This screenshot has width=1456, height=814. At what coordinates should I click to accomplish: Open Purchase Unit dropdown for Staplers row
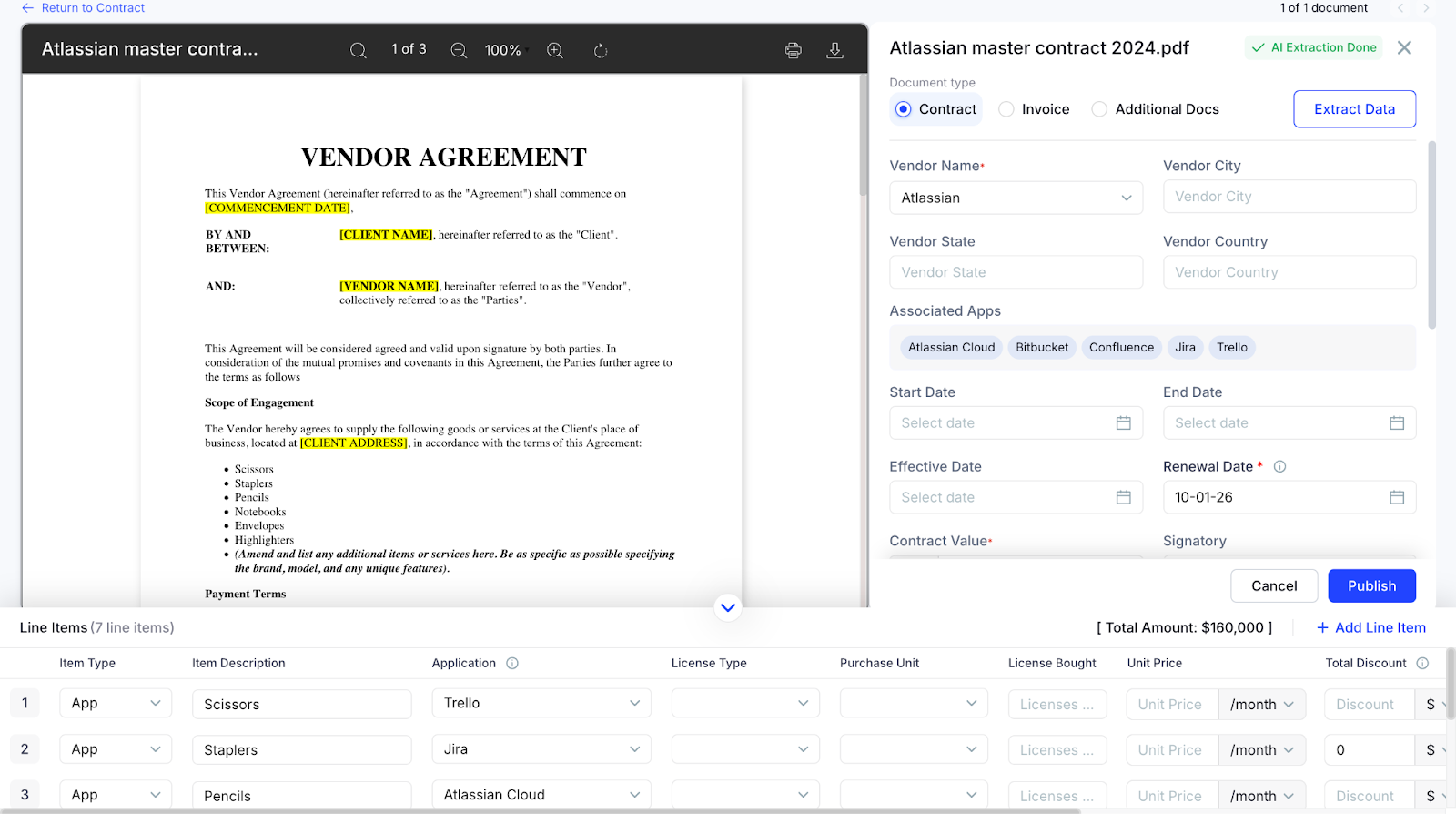click(x=914, y=749)
